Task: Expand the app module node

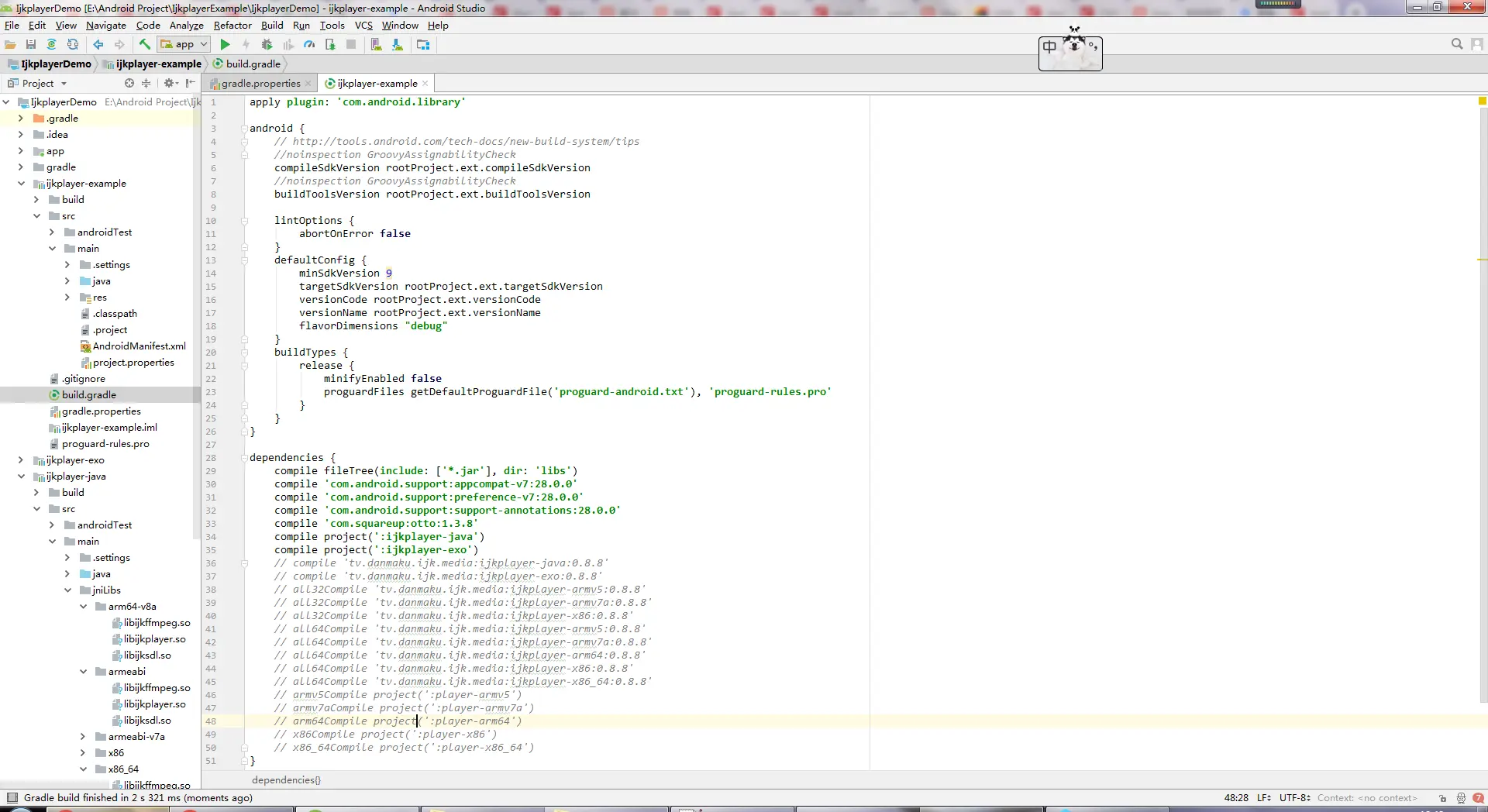Action: pyautogui.click(x=21, y=151)
